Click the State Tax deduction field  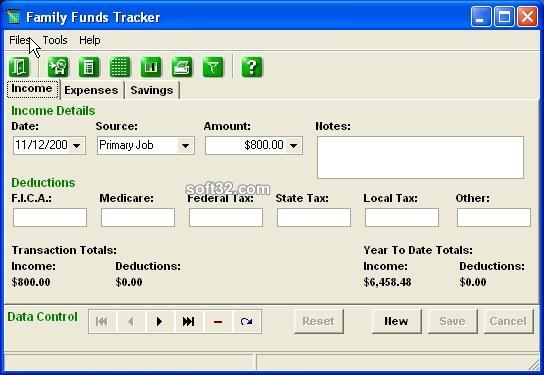pyautogui.click(x=314, y=218)
